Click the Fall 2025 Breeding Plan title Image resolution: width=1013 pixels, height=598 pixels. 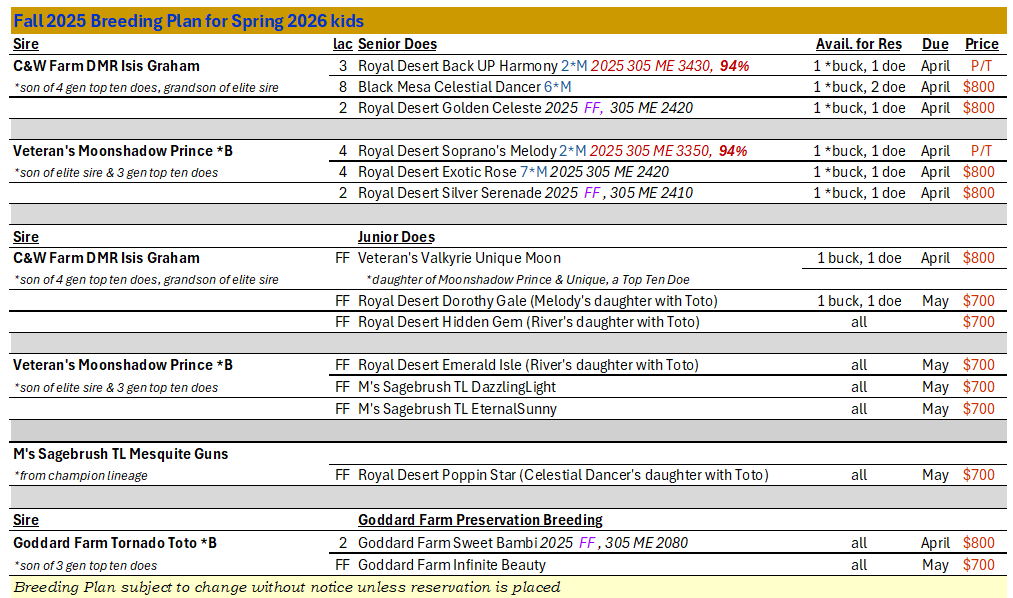(189, 21)
